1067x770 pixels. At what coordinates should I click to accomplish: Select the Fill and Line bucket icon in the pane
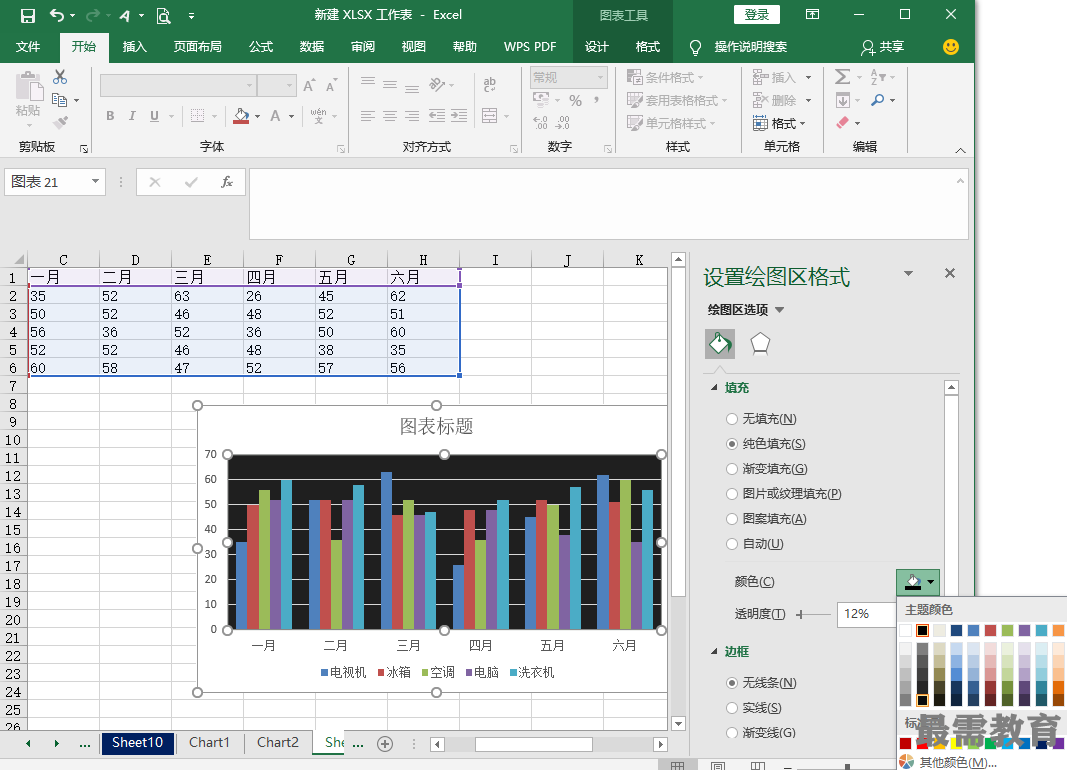coord(720,344)
